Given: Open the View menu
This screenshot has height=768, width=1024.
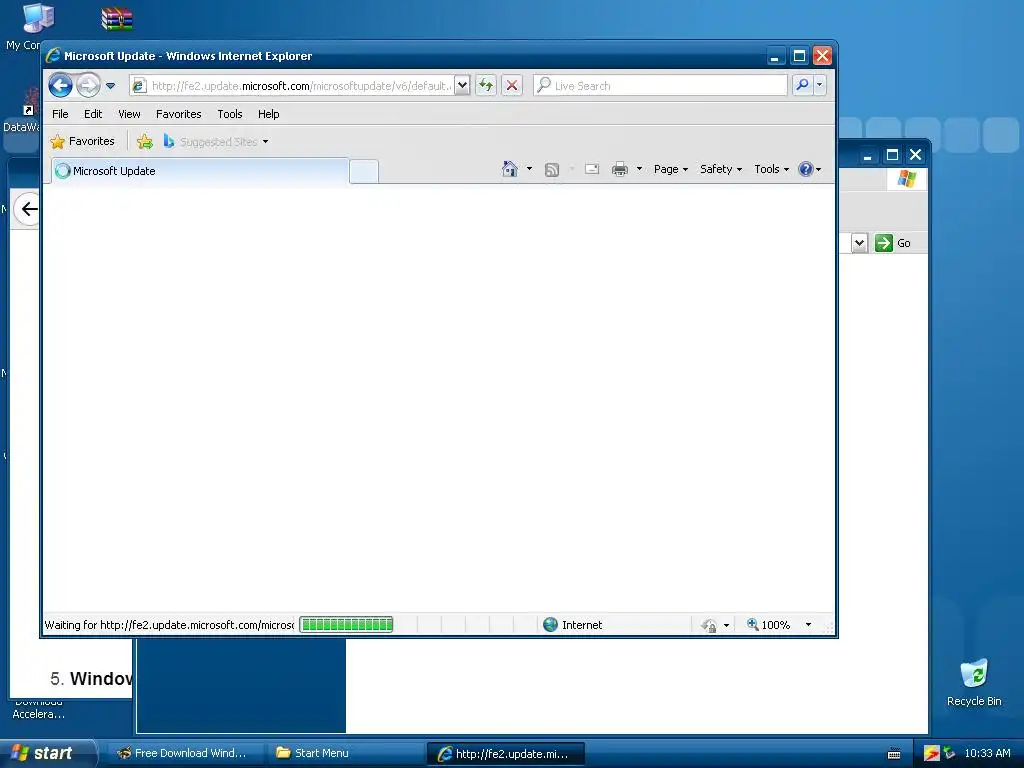Looking at the screenshot, I should click(x=129, y=114).
